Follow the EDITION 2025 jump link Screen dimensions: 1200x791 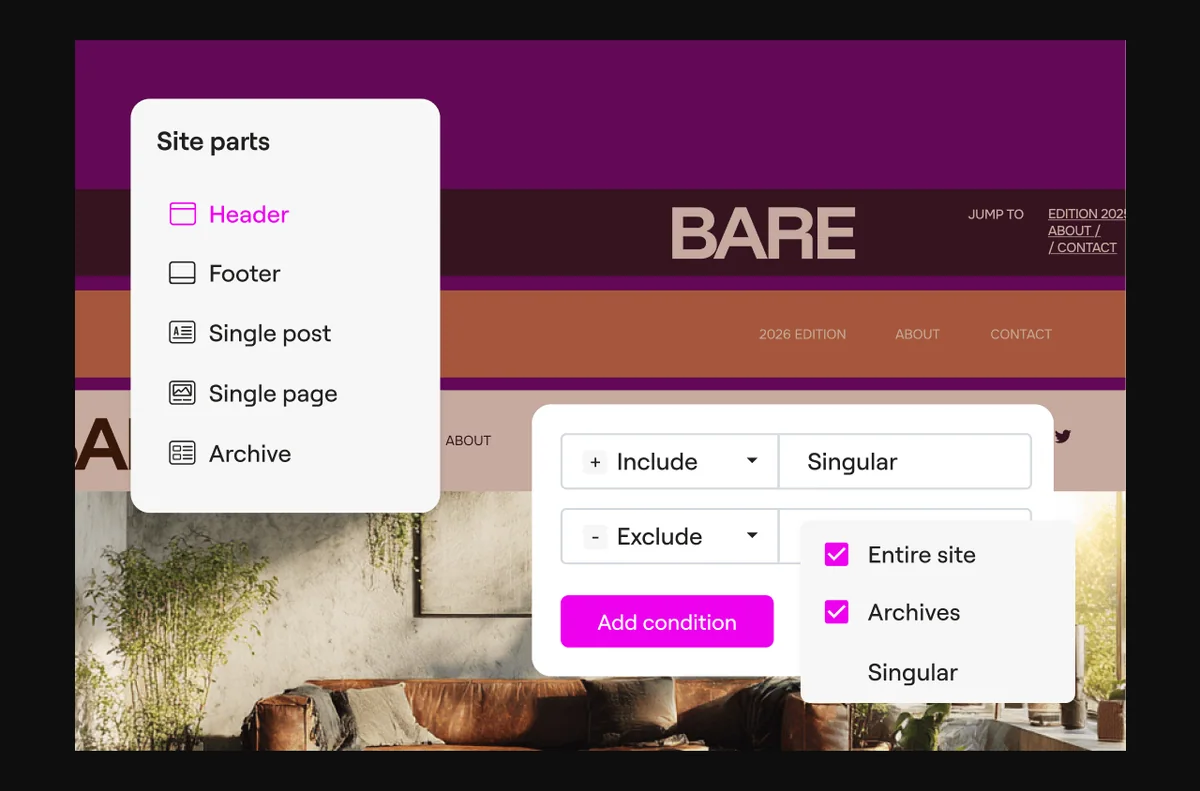[1087, 214]
